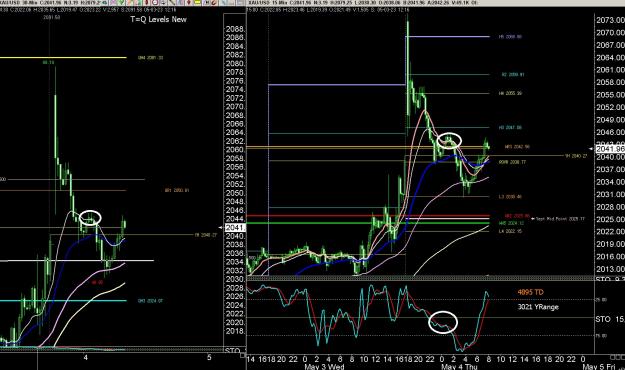
Task: Click date label '4' on left time axis
Action: [86, 358]
